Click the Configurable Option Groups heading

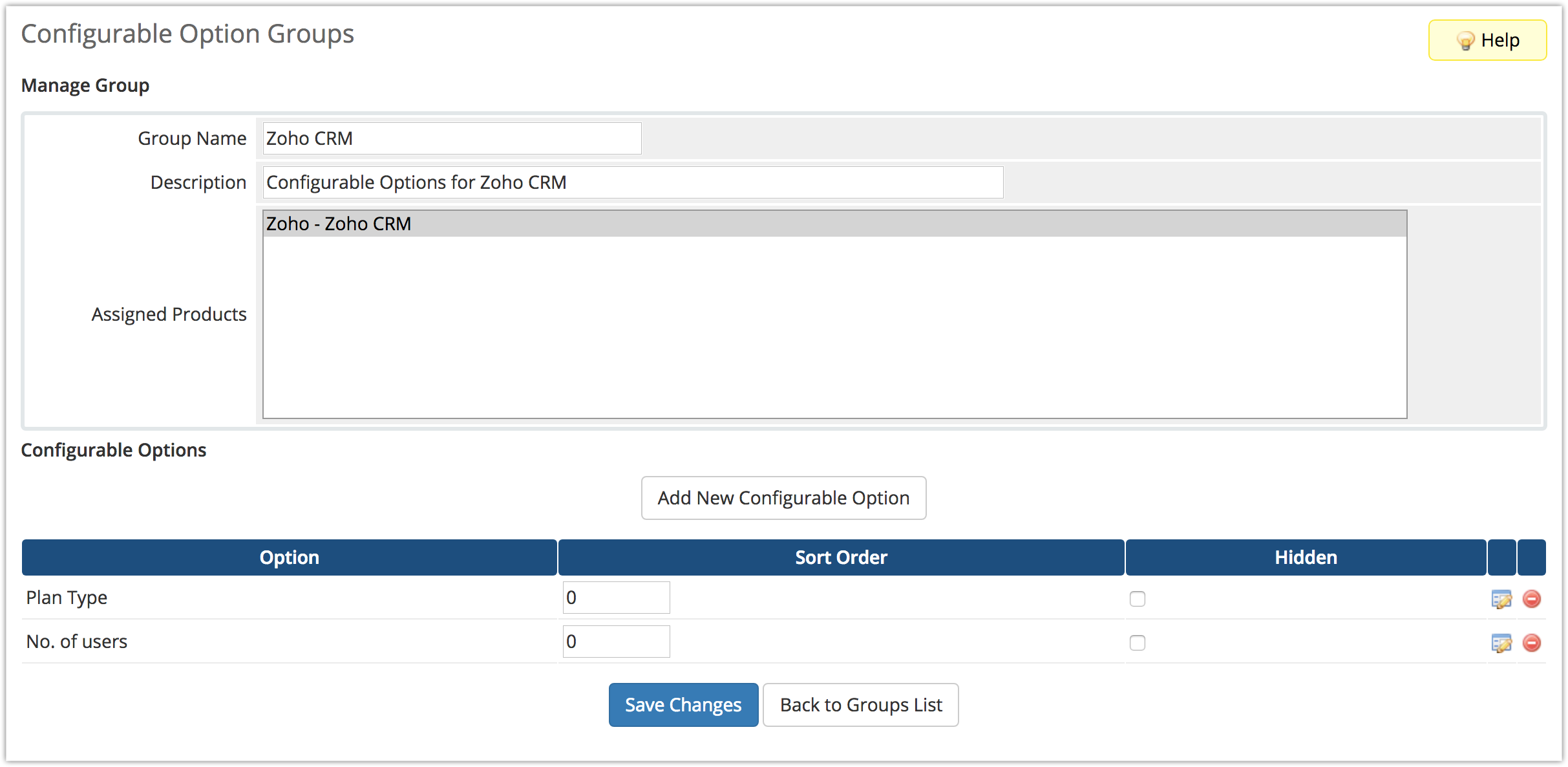(187, 34)
